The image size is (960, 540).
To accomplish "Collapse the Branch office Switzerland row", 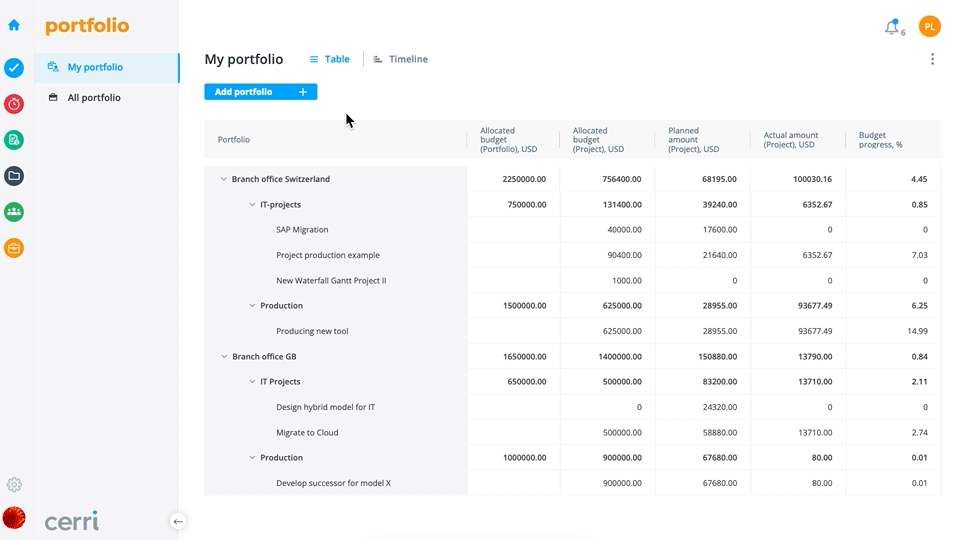I will [224, 180].
